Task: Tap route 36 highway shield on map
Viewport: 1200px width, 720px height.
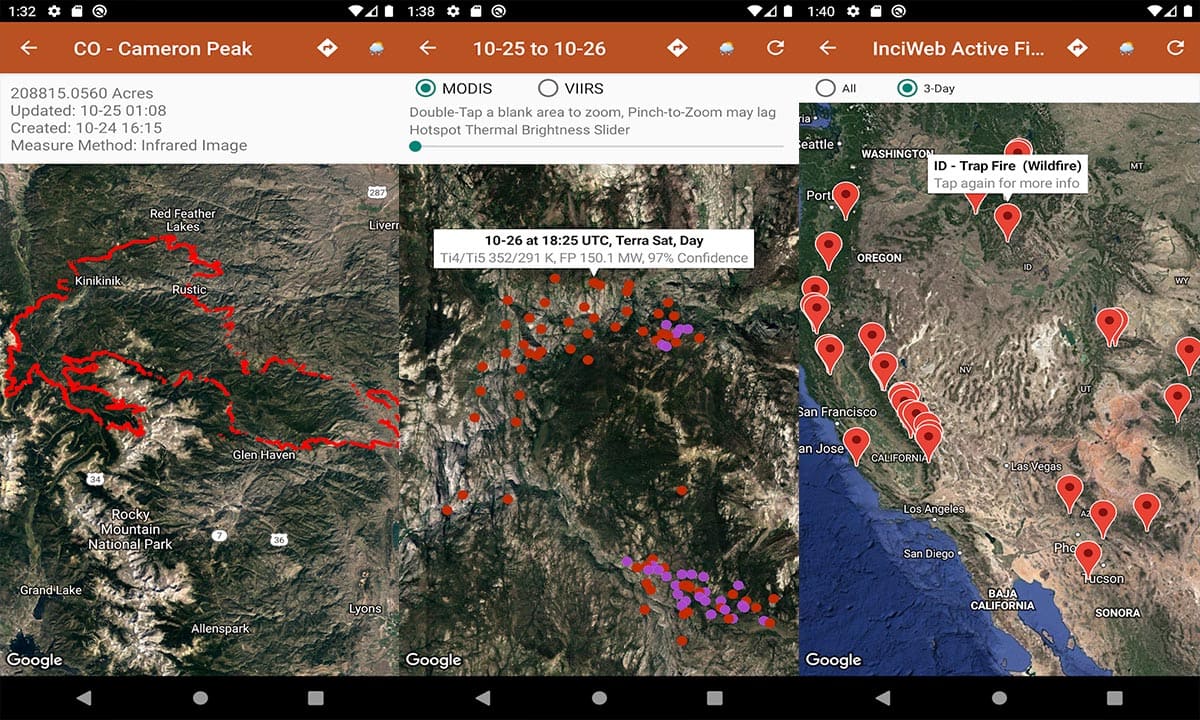Action: [279, 539]
